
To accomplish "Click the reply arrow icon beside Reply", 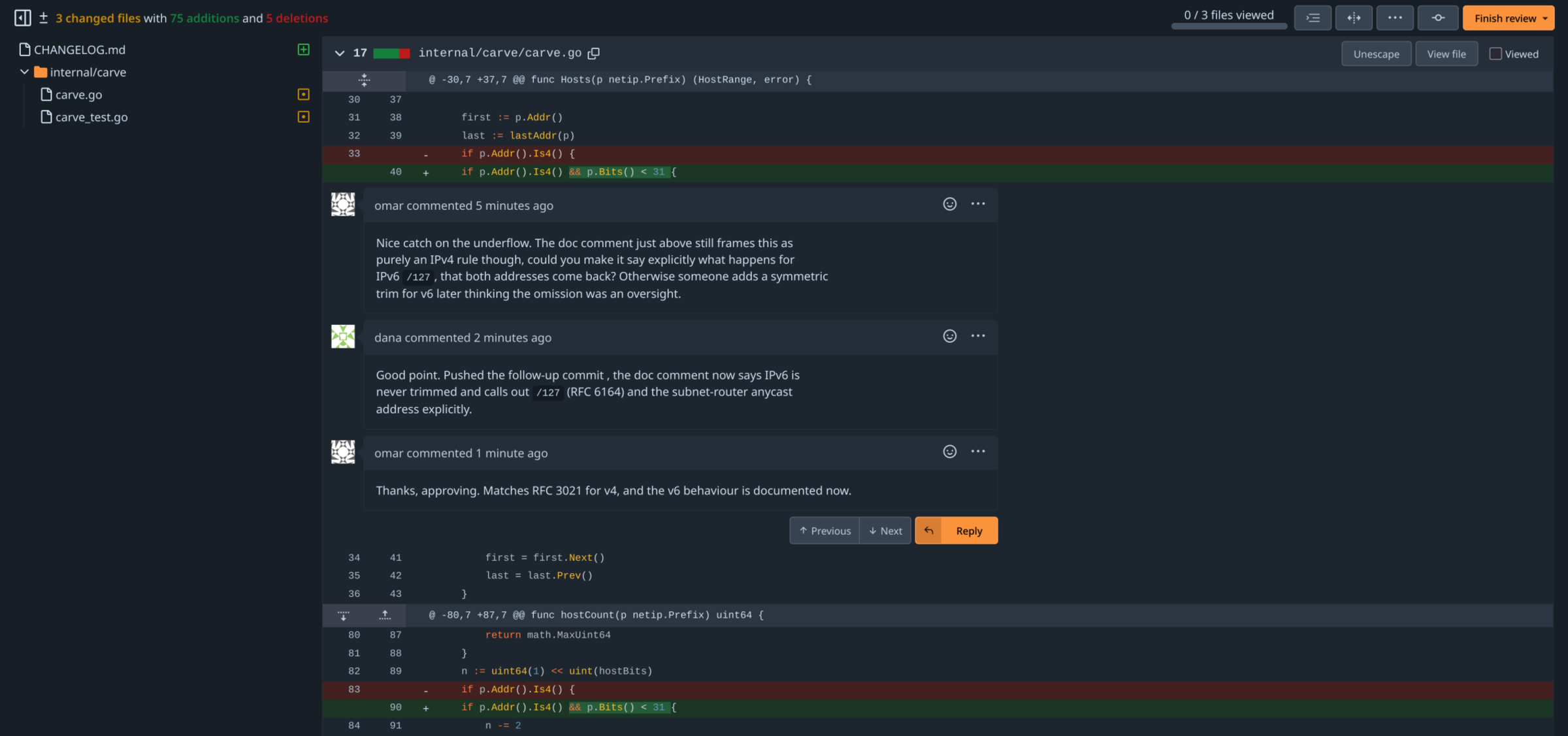I will click(928, 531).
